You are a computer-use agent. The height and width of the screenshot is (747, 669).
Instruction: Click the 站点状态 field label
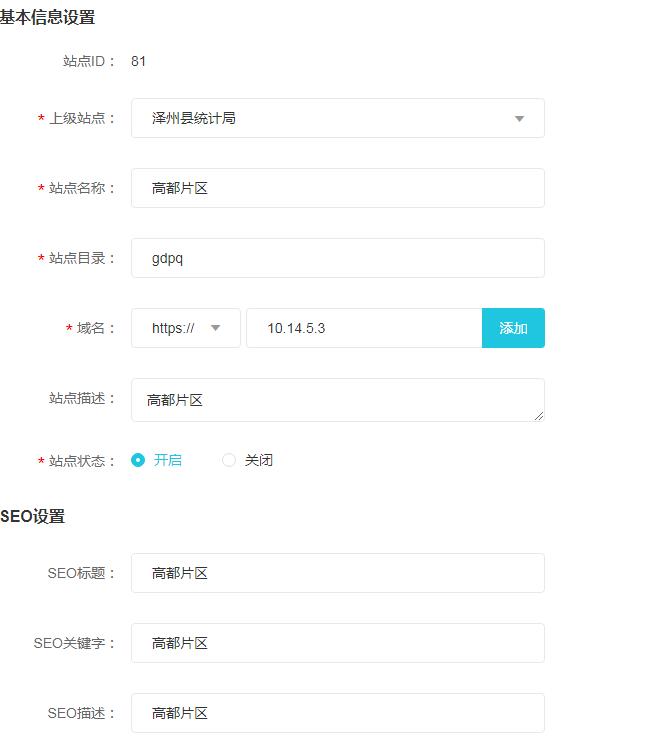(x=82, y=461)
